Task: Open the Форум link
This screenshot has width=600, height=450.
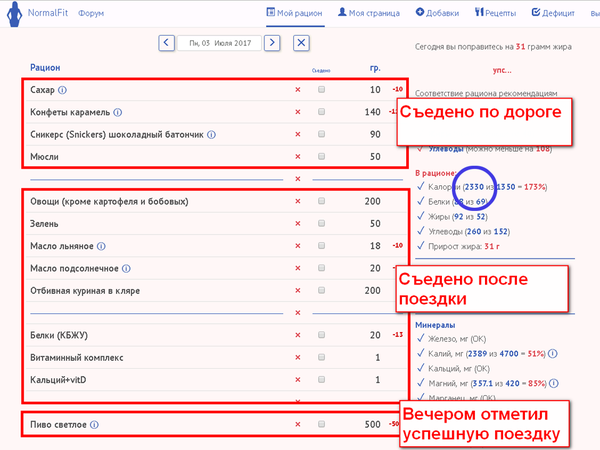Action: pyautogui.click(x=90, y=14)
